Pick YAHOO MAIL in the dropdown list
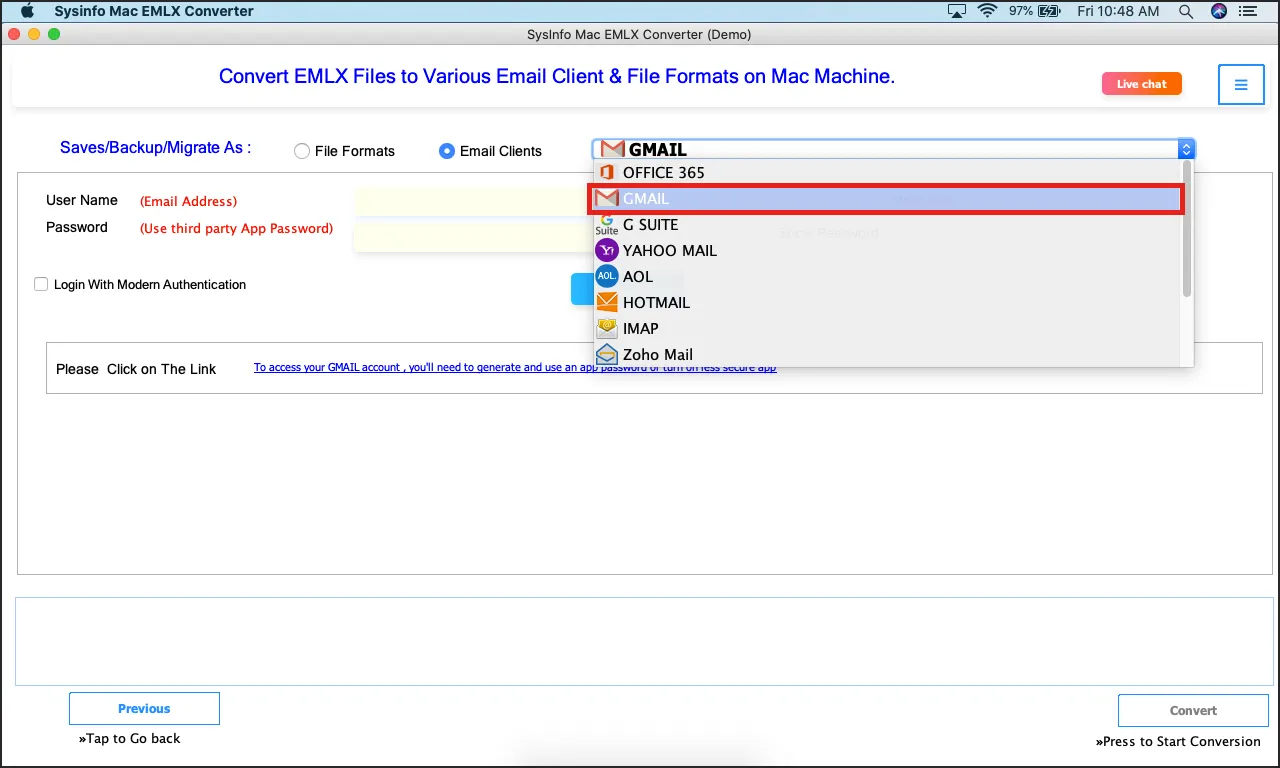This screenshot has width=1280, height=768. (886, 251)
